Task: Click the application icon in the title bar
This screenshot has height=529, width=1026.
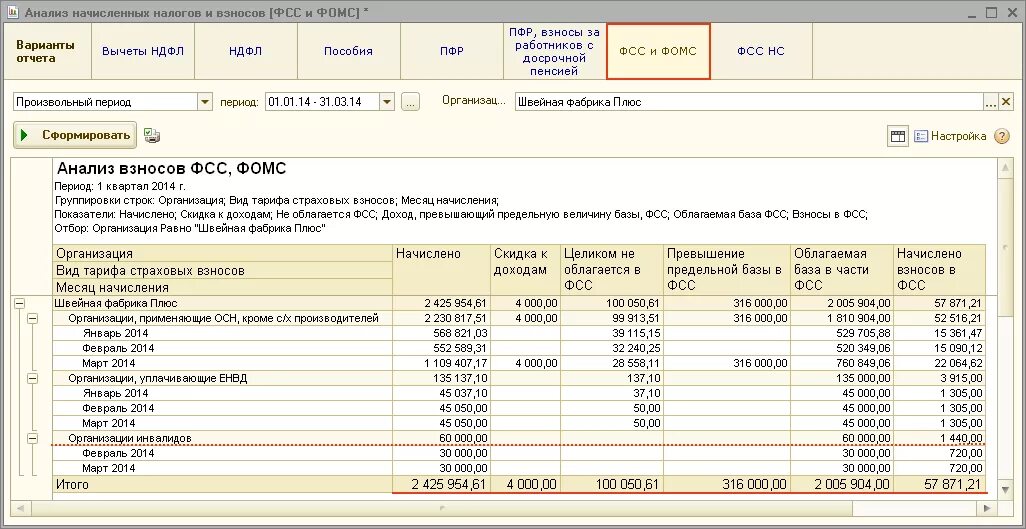Action: [12, 12]
